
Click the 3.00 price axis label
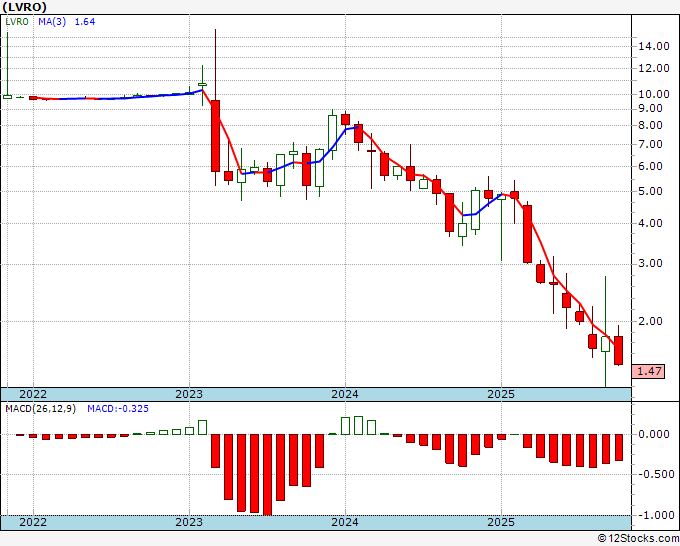(x=650, y=264)
